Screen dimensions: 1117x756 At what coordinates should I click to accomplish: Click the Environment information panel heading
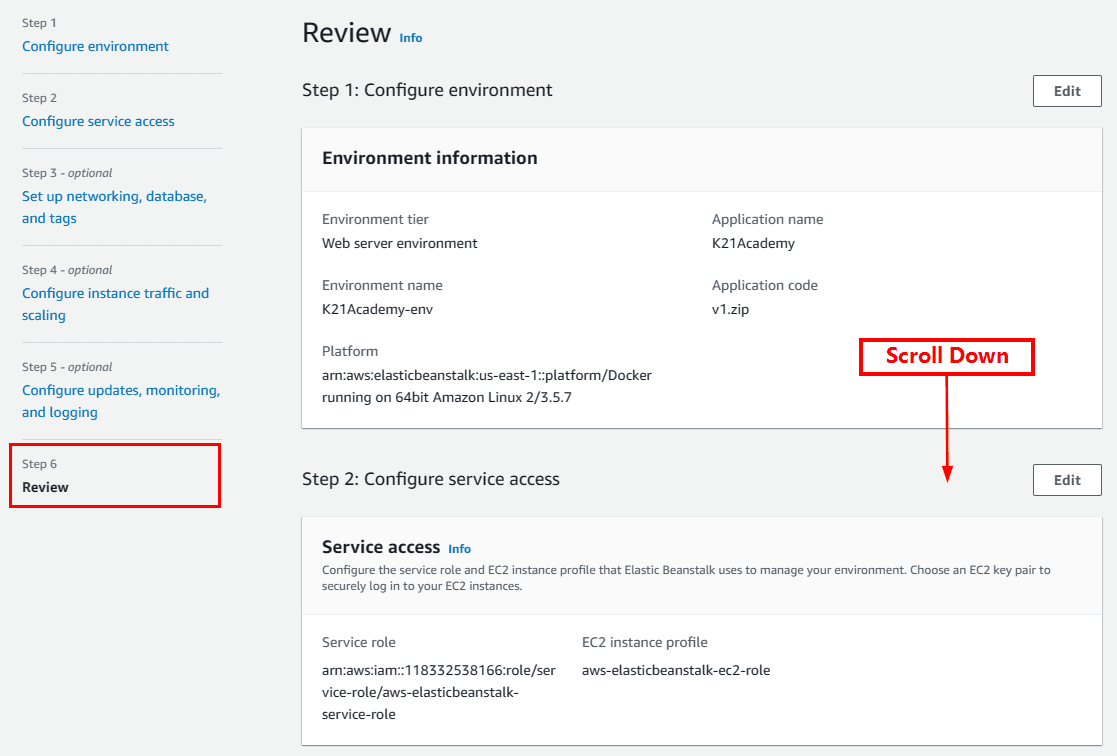point(429,158)
